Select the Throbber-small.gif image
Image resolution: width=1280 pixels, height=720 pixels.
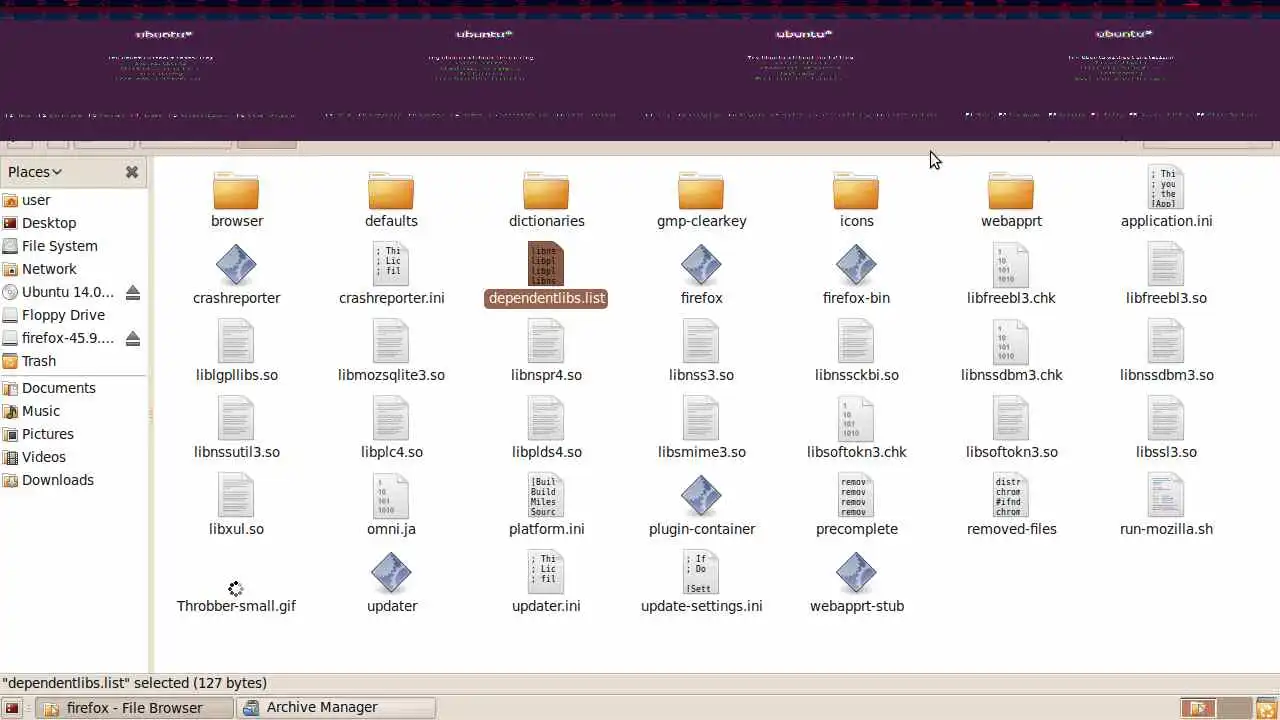pos(236,589)
